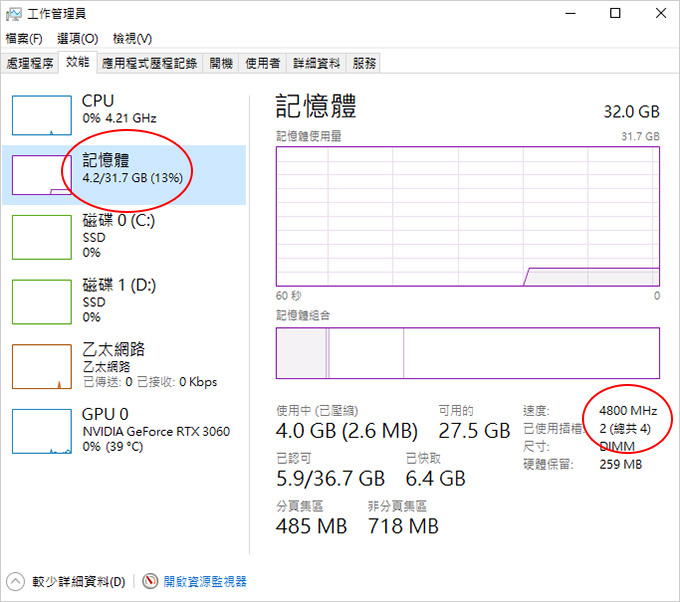Click the 5.9/36.7 GB committed value

tap(330, 479)
